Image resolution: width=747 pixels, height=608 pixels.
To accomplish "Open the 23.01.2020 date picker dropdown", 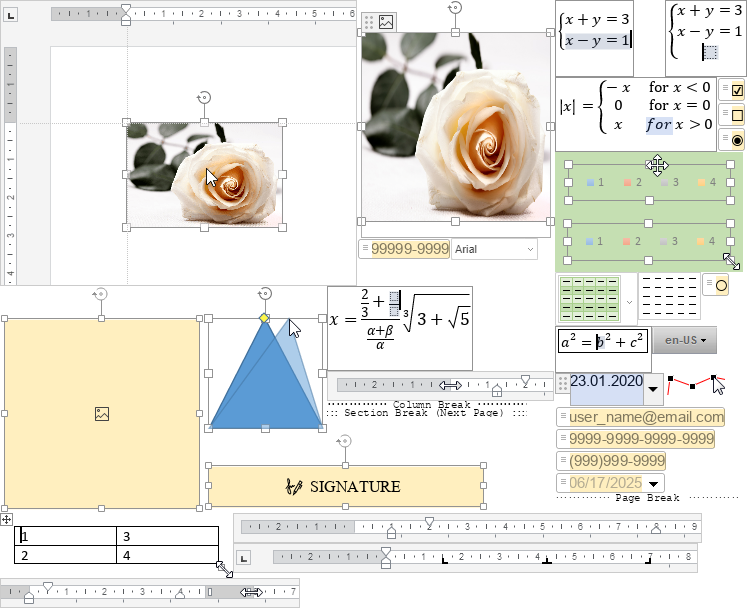I will 652,387.
